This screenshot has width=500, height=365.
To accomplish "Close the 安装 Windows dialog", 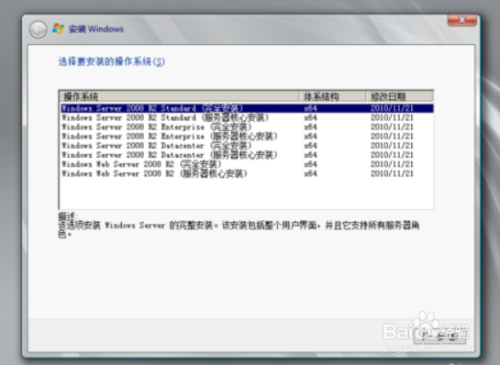I will tap(462, 20).
